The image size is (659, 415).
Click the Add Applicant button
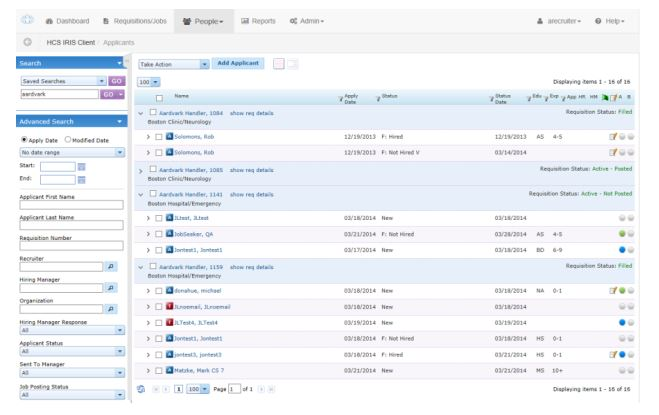tap(240, 63)
